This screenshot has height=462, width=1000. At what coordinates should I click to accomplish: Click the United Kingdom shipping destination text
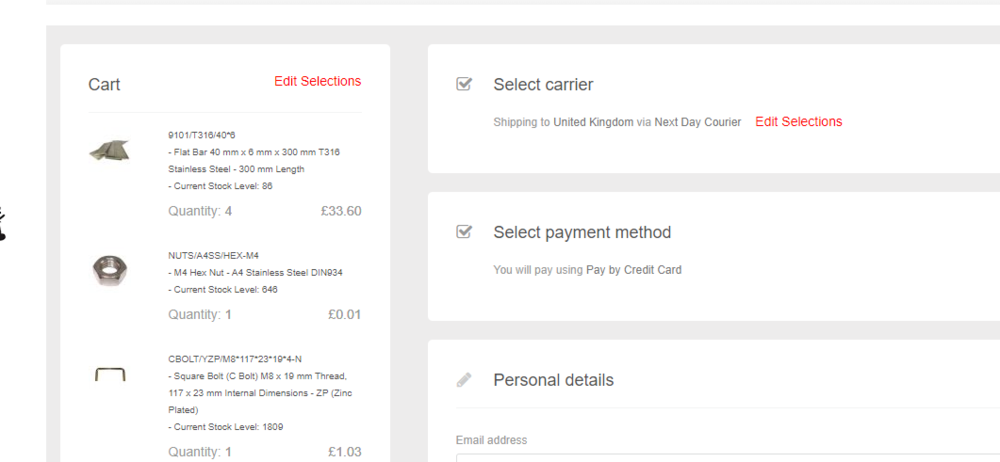pos(593,122)
